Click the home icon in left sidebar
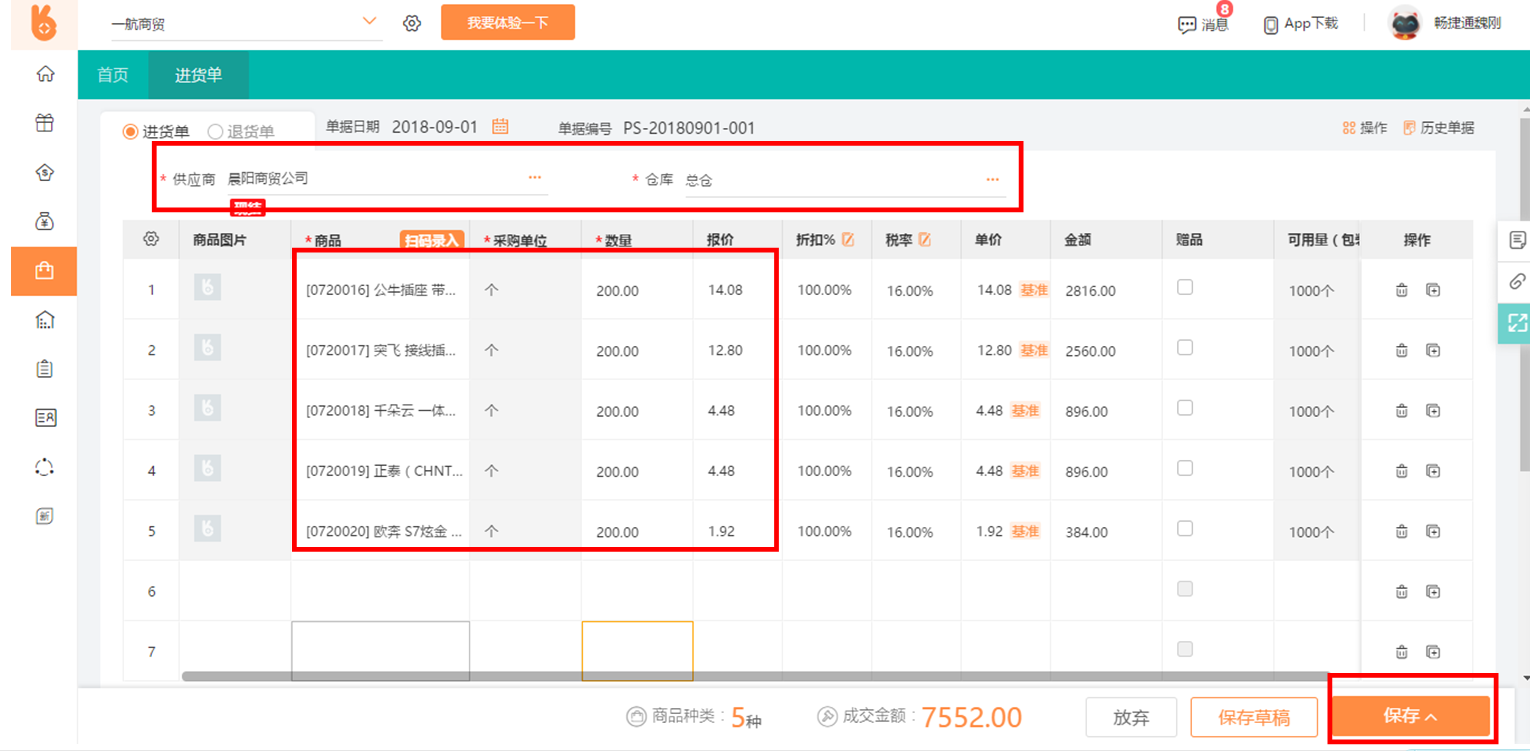 (44, 74)
